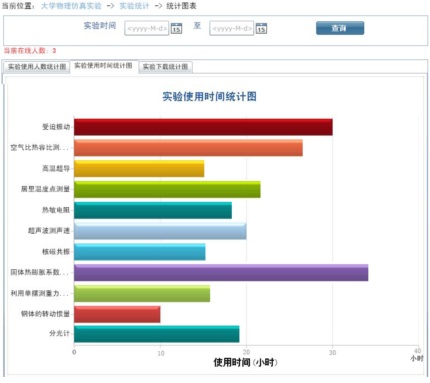The image size is (430, 383).
Task: Switch to the 实验使用时间统计图 tab
Action: (x=103, y=66)
